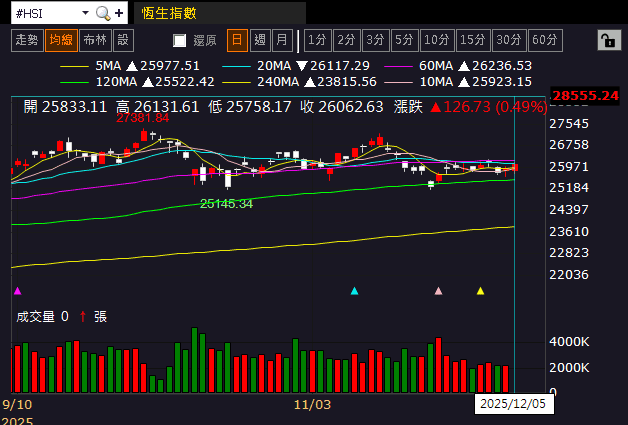Enable the 還原 checkbox
Viewport: 628px width, 425px height.
[x=180, y=41]
